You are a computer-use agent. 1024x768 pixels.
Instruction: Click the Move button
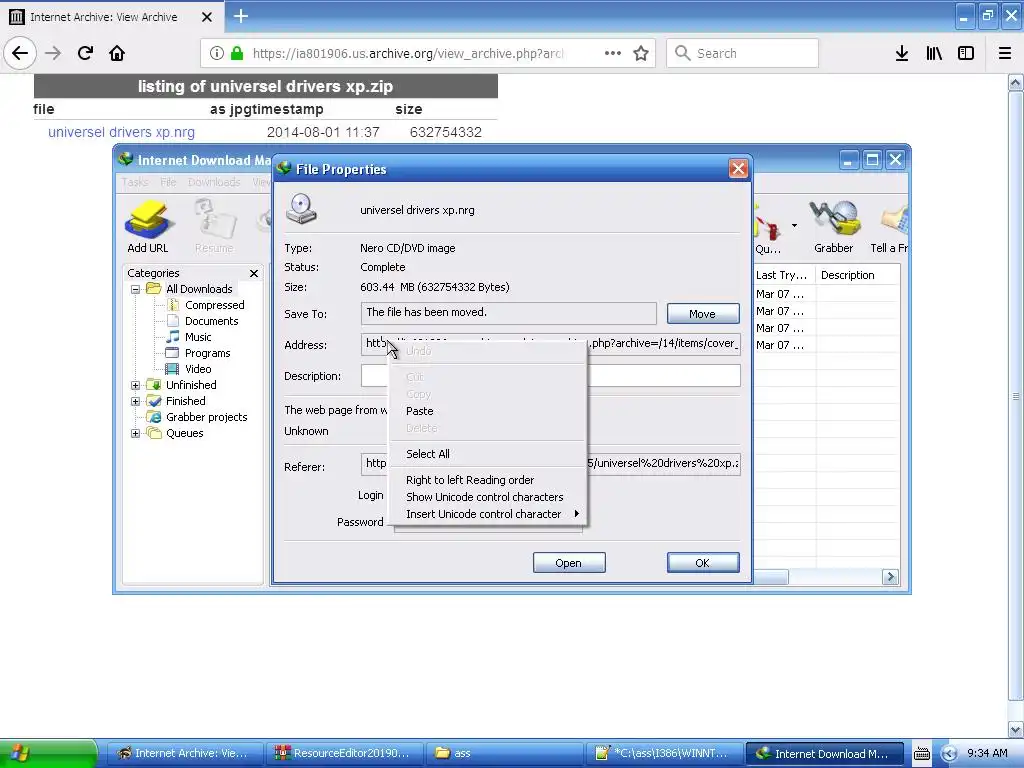tap(703, 313)
